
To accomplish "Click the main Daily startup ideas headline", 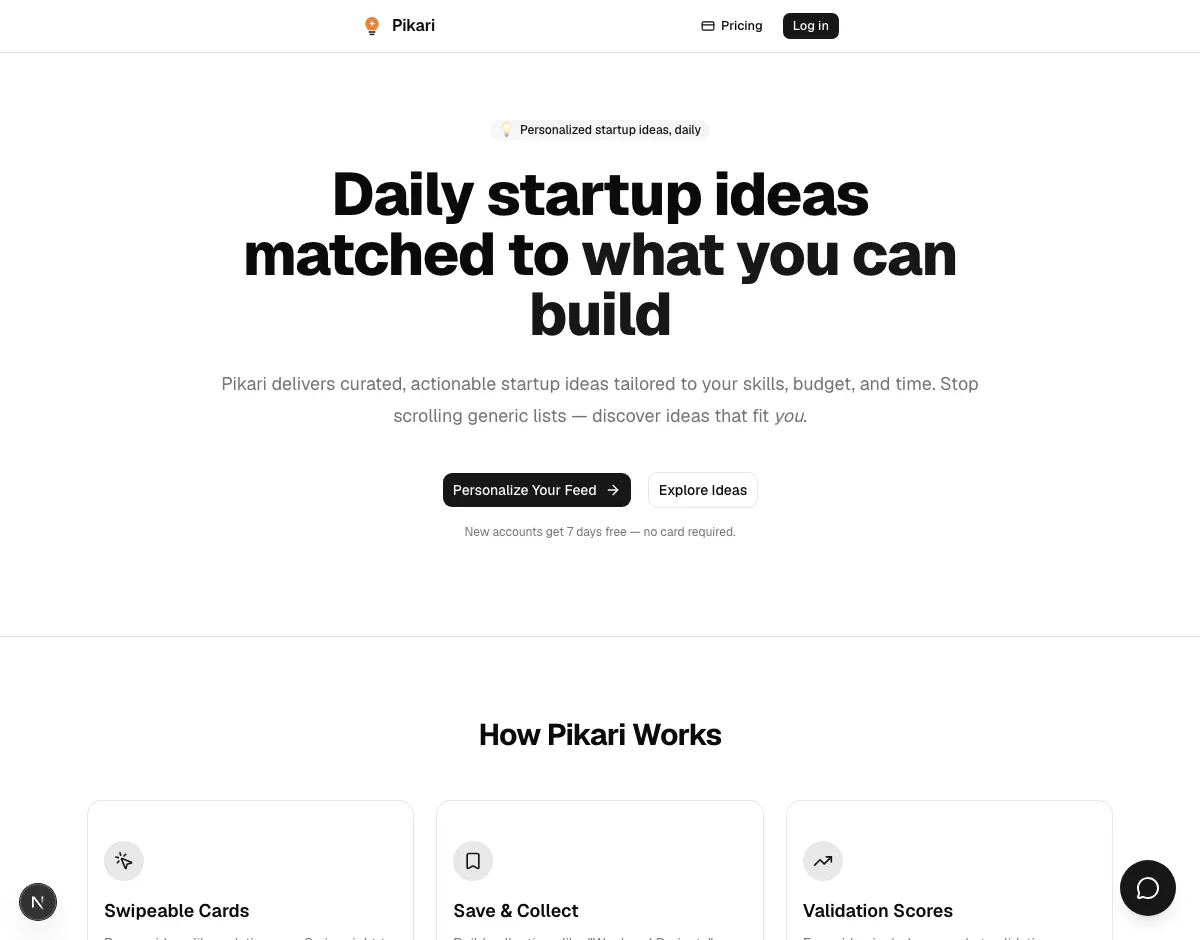I will pyautogui.click(x=600, y=254).
